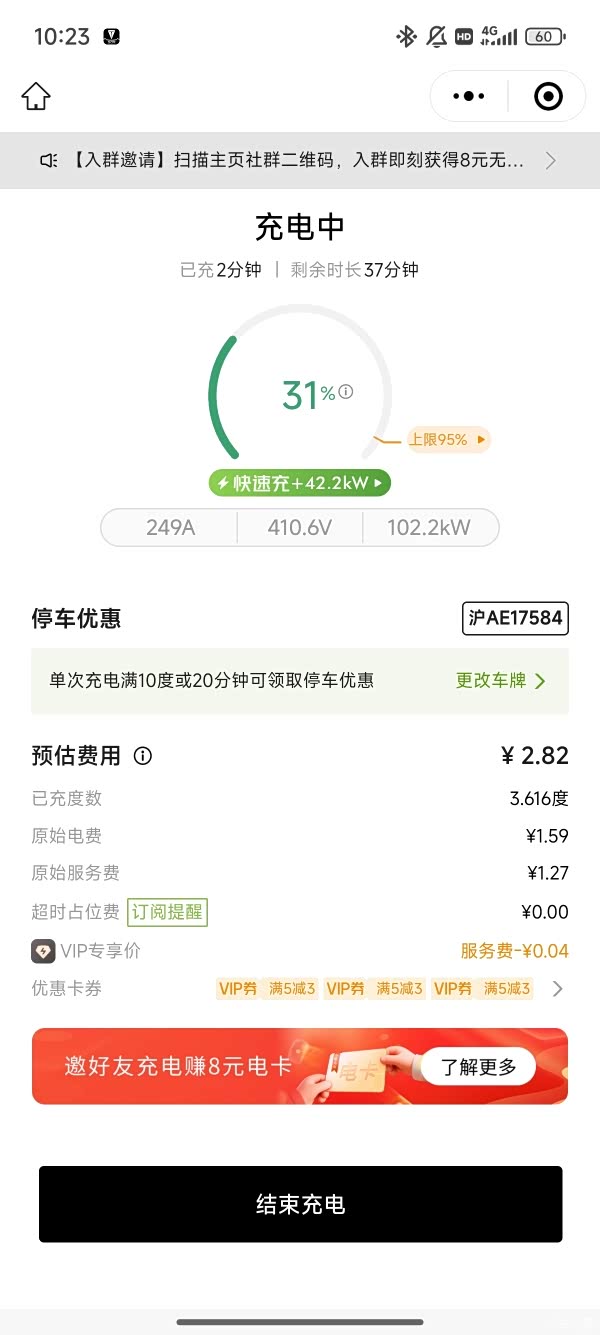The height and width of the screenshot is (1335, 600).
Task: Tap the first VIP券 满5减3 coupon
Action: [x=267, y=989]
